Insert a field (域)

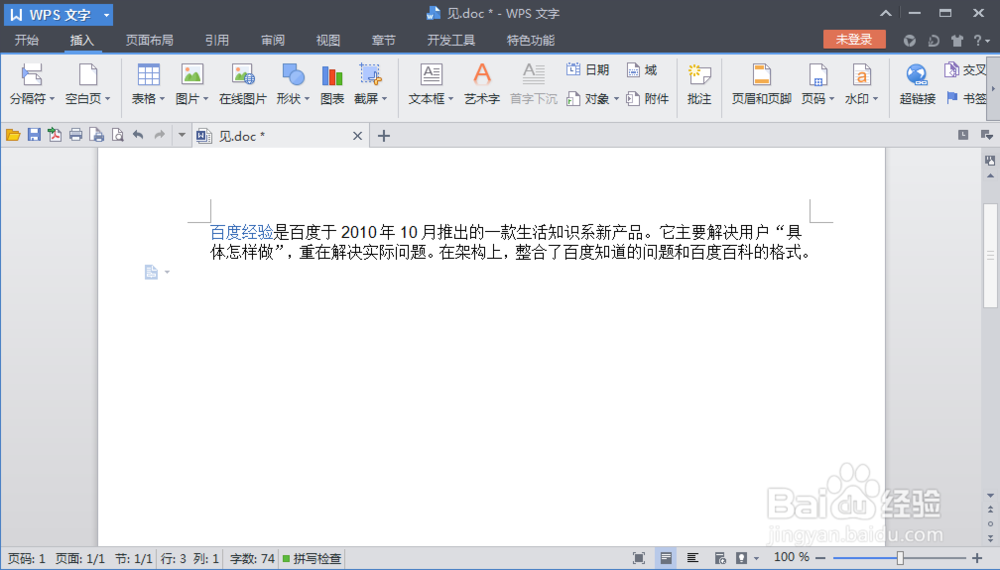click(x=642, y=69)
